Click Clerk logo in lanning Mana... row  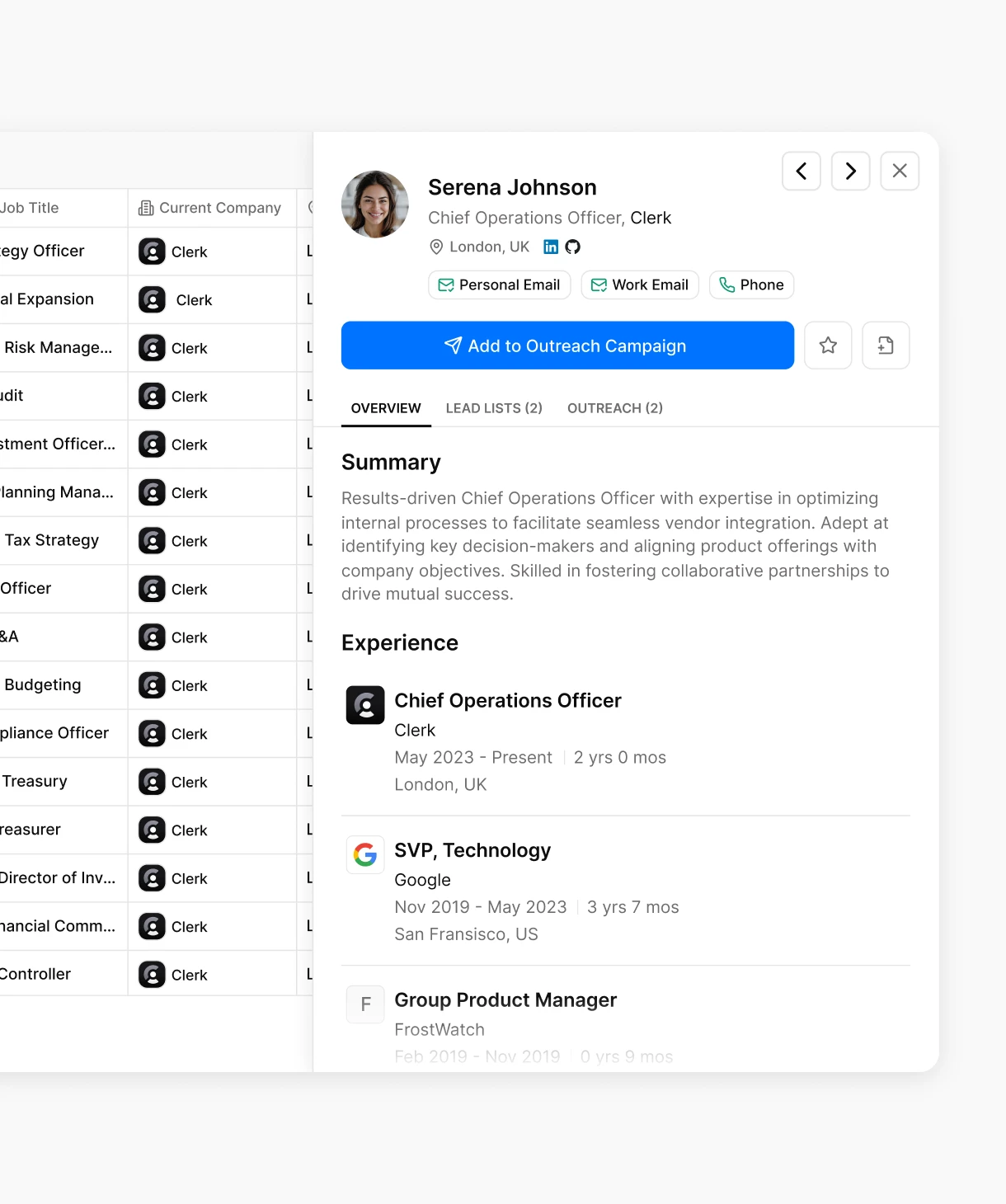click(152, 492)
